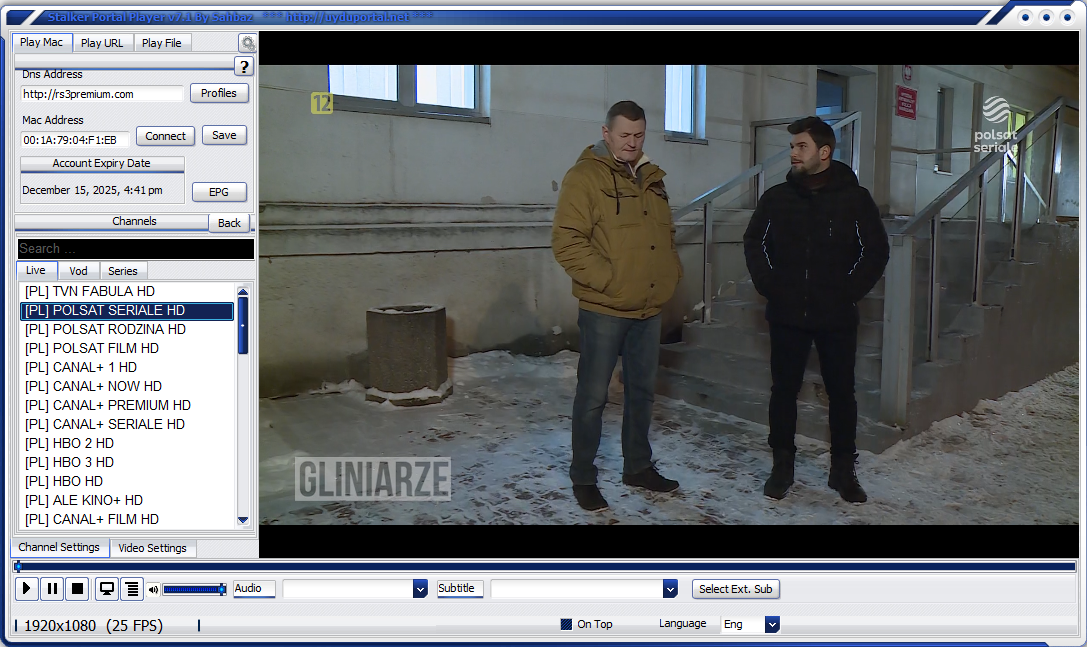Image resolution: width=1087 pixels, height=647 pixels.
Task: Open the Vod tab
Action: [x=78, y=271]
